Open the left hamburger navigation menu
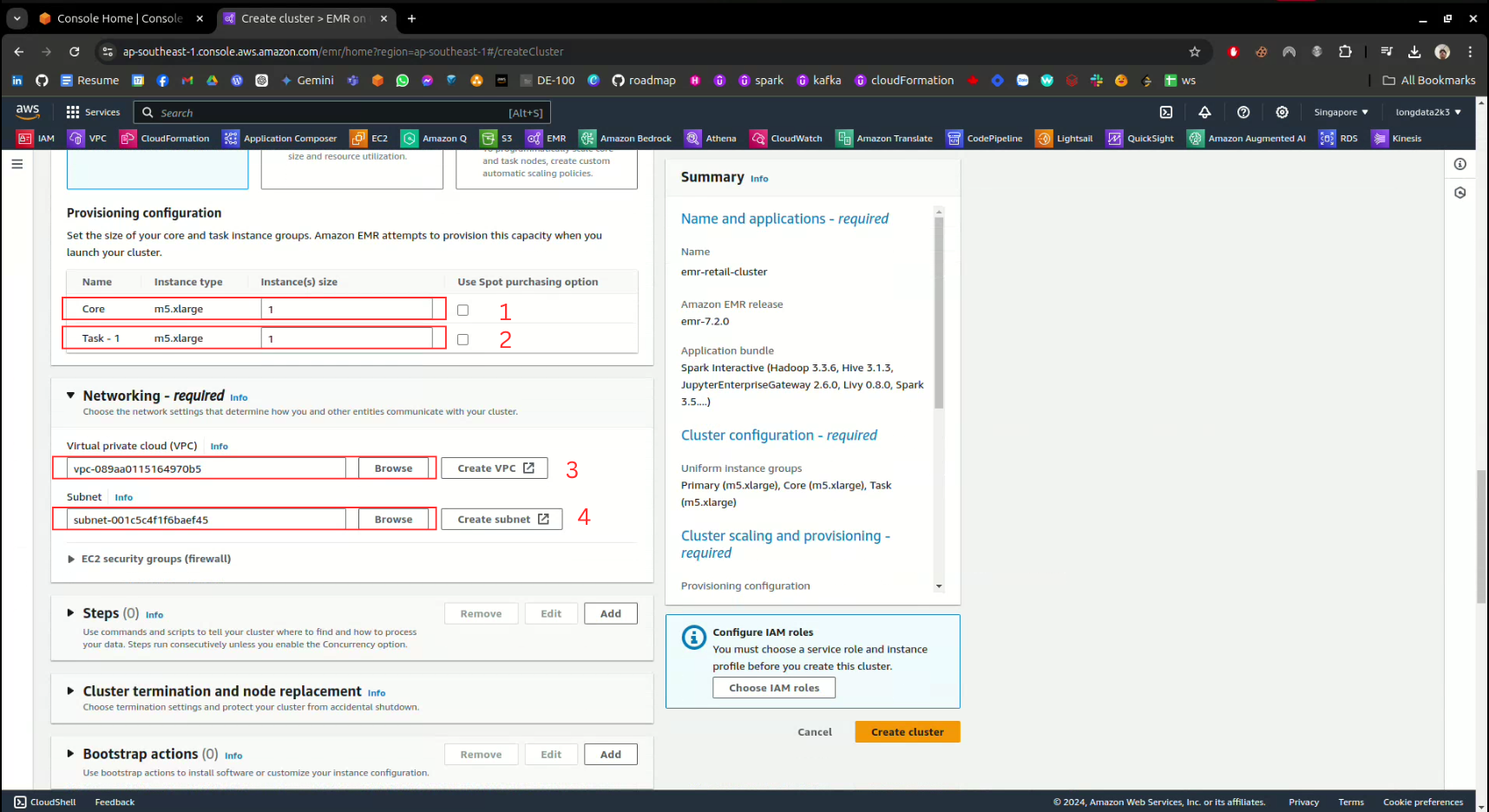The height and width of the screenshot is (812, 1489). (17, 164)
